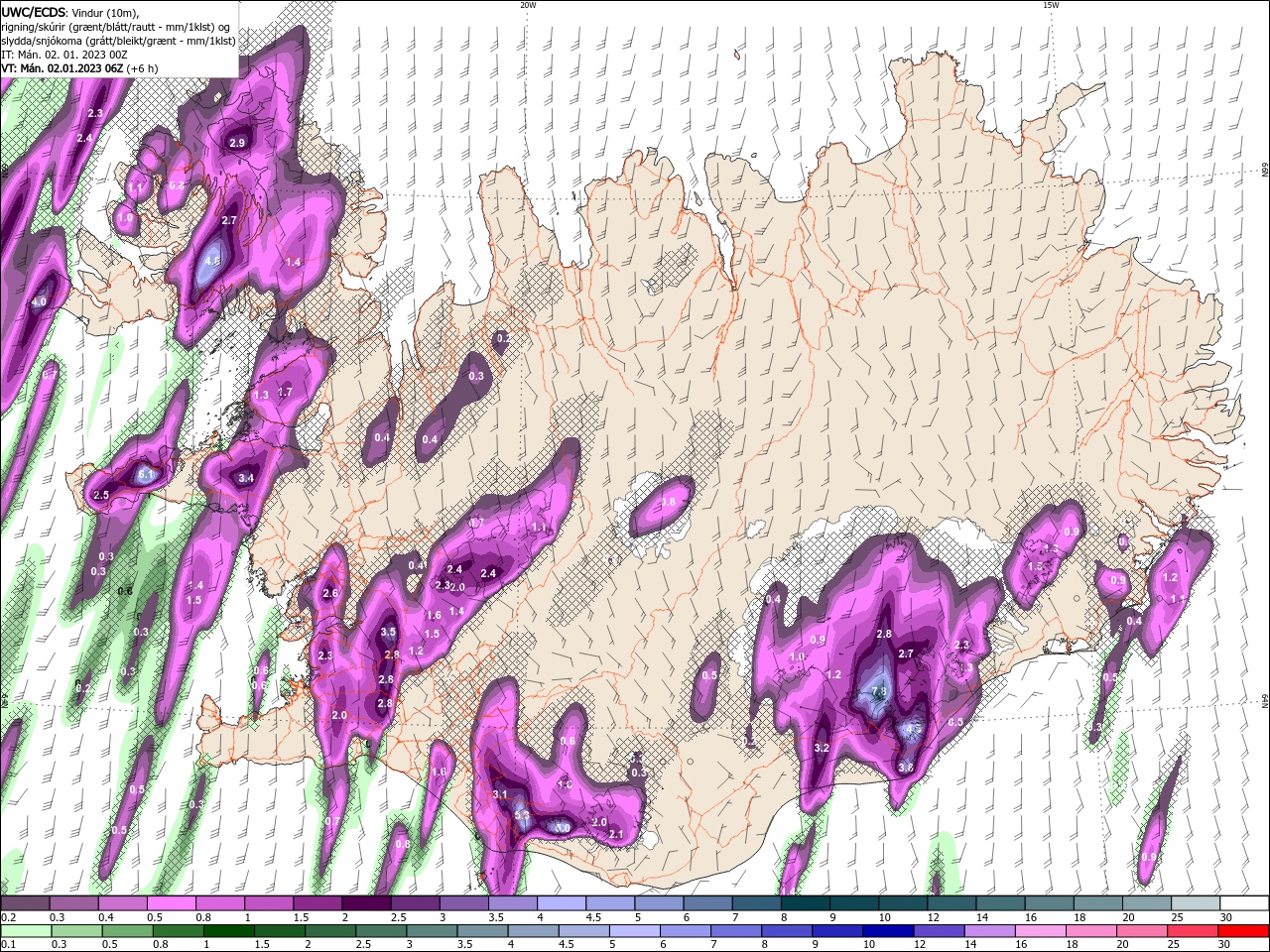Viewport: 1270px width, 952px height.
Task: Click the top scale swatch labeled 0.2
Action: [25, 903]
